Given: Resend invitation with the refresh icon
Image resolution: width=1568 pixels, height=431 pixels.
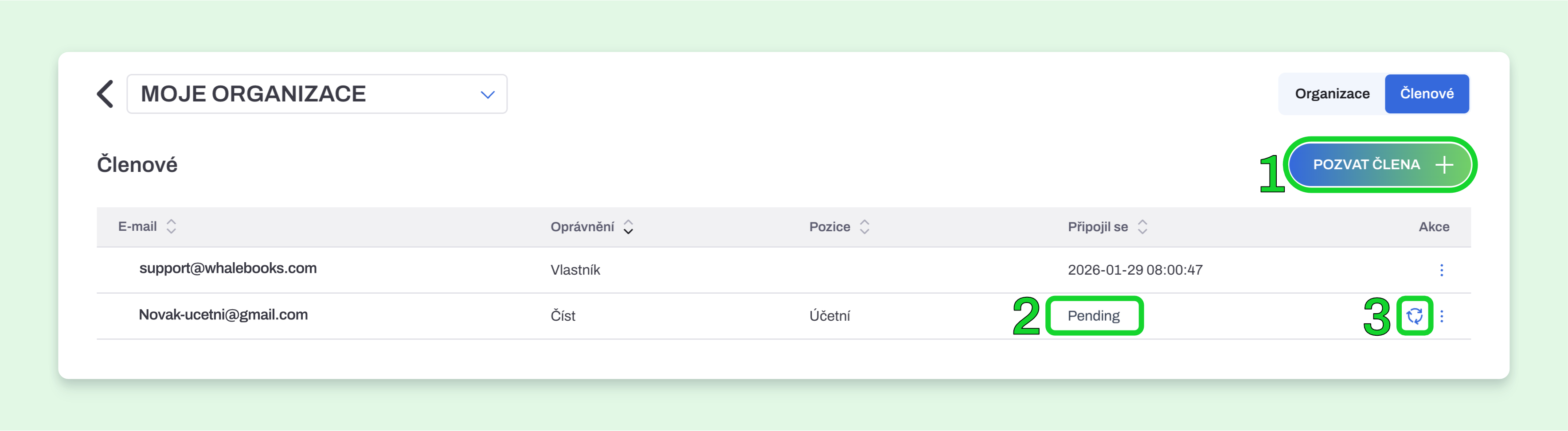Looking at the screenshot, I should click(x=1414, y=315).
